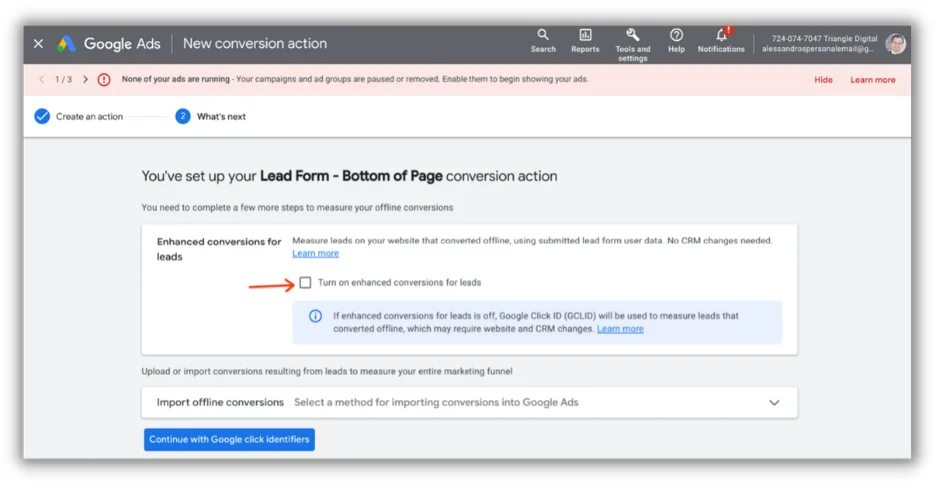Click the 1 / 3 alert counter
Screen dimensions: 936x489
tap(63, 79)
